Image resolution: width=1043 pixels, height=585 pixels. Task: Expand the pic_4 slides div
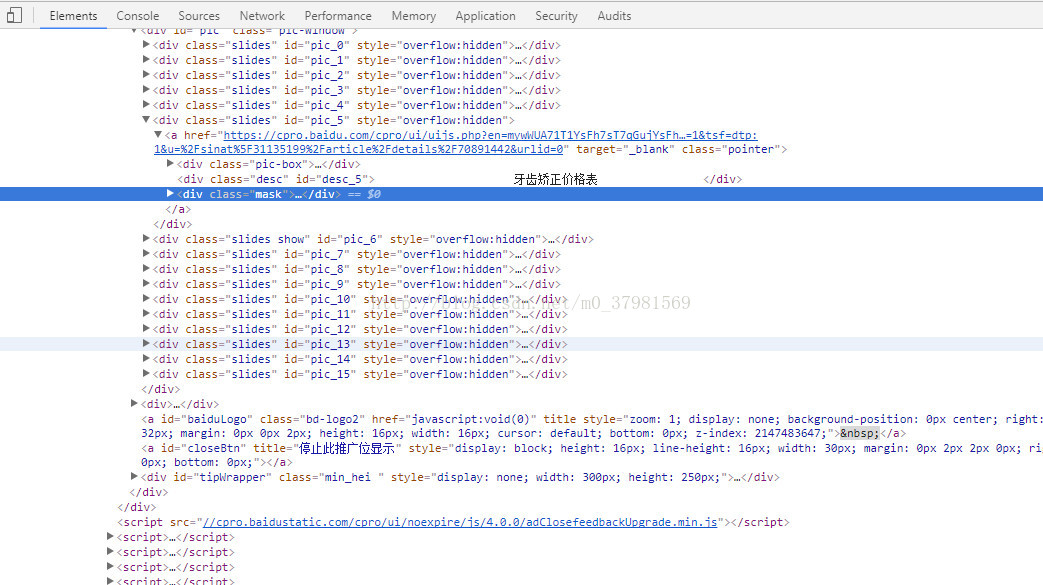(146, 104)
